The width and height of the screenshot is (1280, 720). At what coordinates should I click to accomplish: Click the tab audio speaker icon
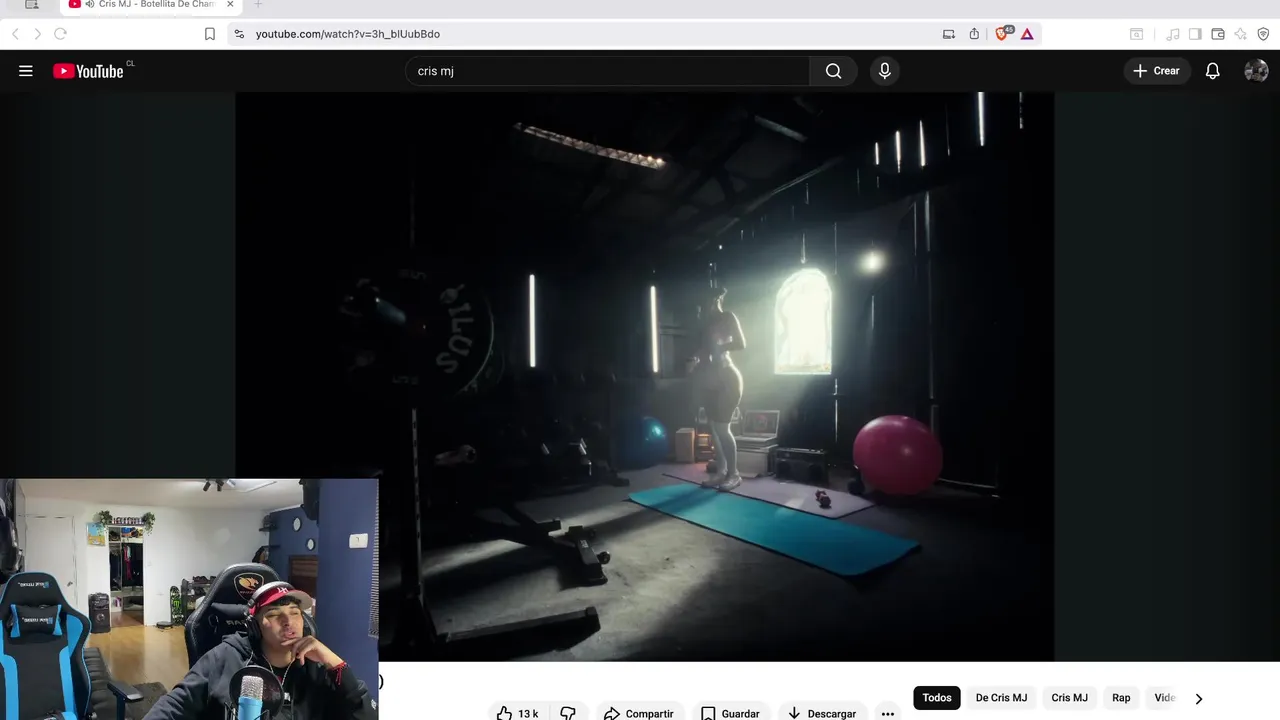click(90, 5)
